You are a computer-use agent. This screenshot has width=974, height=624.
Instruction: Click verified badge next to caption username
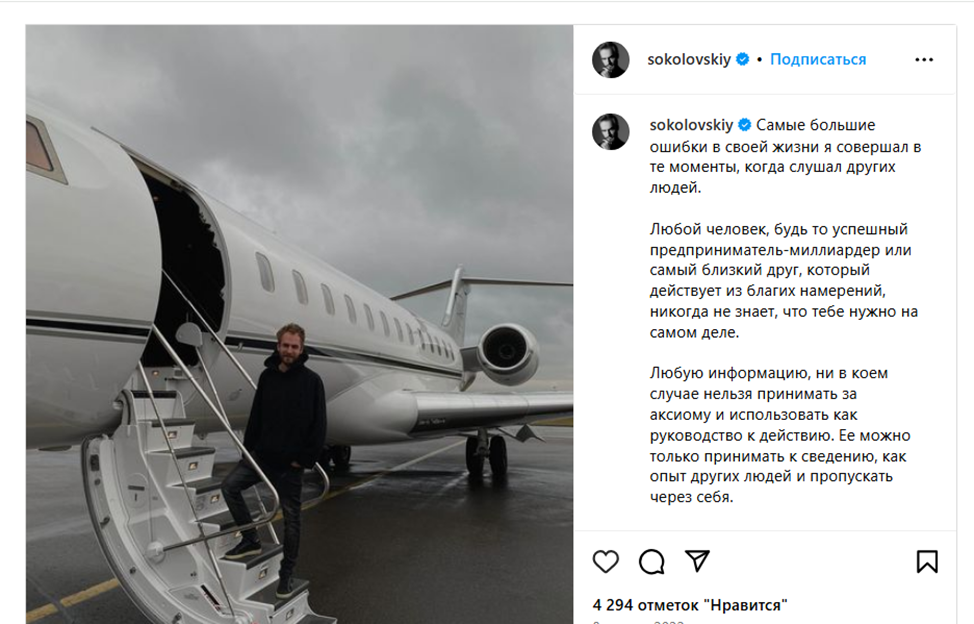point(743,125)
